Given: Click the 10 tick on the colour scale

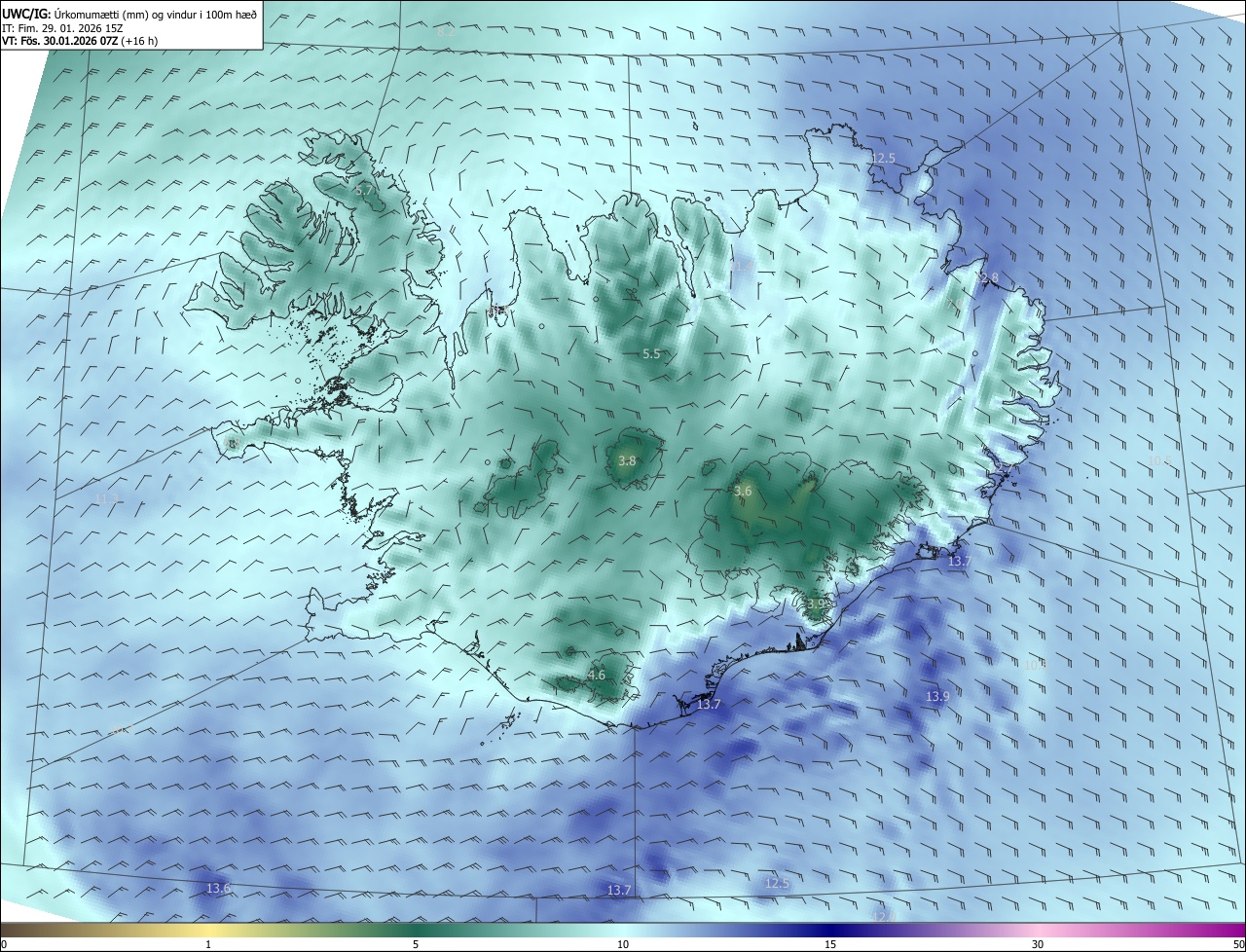Looking at the screenshot, I should tap(623, 944).
